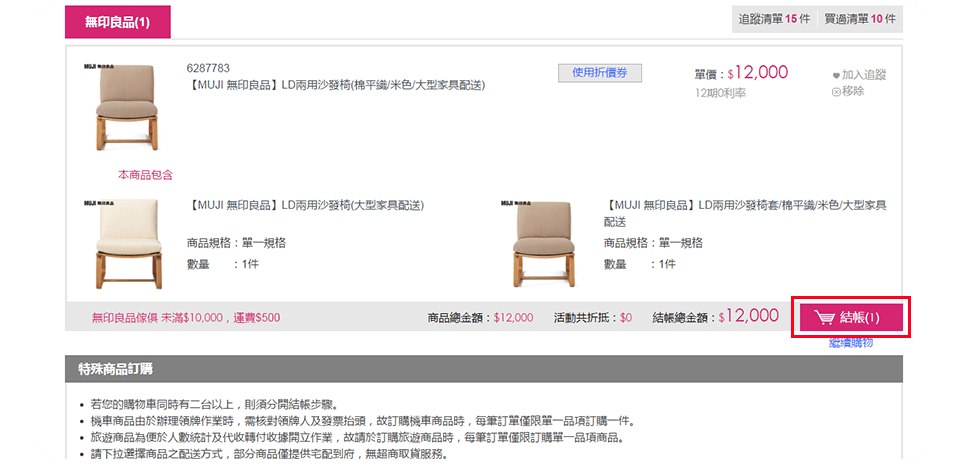Click the shopping cart icon in the checkout button
Image resolution: width=960 pixels, height=473 pixels.
(x=825, y=318)
